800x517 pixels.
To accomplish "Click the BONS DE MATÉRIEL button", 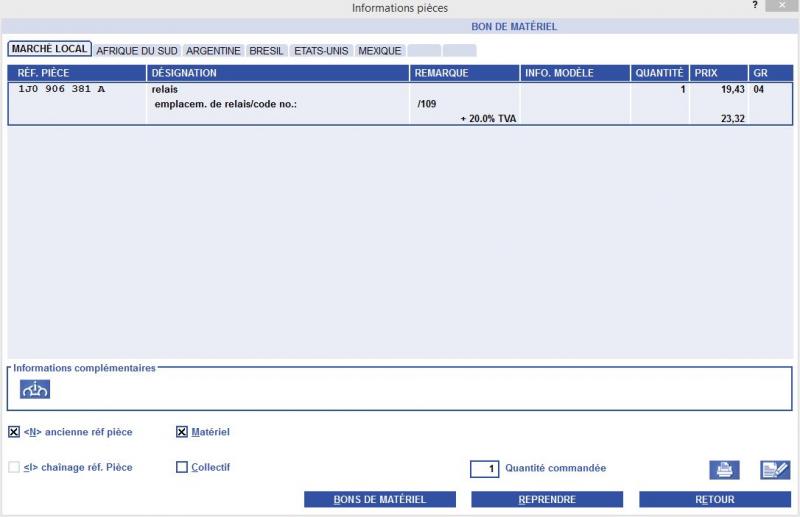I will point(380,499).
